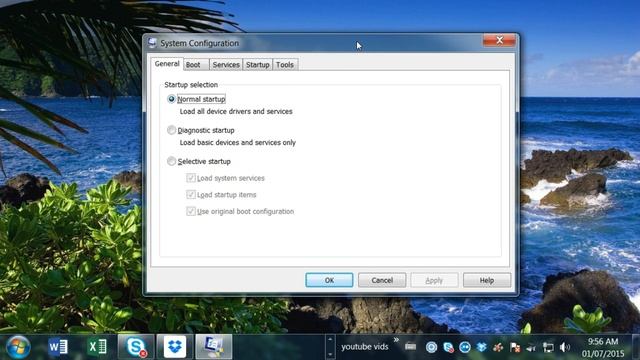Click the text Load all device drivers and services
This screenshot has height=360, width=640.
pyautogui.click(x=236, y=111)
